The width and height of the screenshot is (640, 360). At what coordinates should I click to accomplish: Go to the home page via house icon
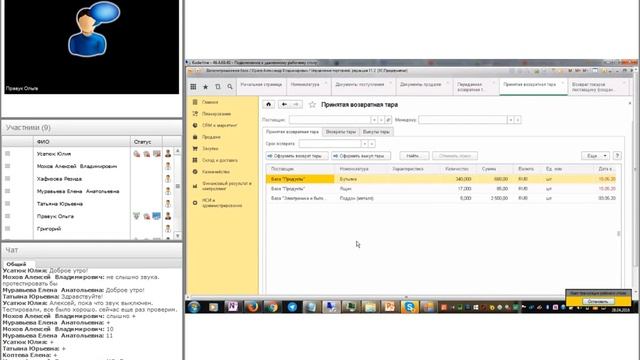click(x=269, y=104)
